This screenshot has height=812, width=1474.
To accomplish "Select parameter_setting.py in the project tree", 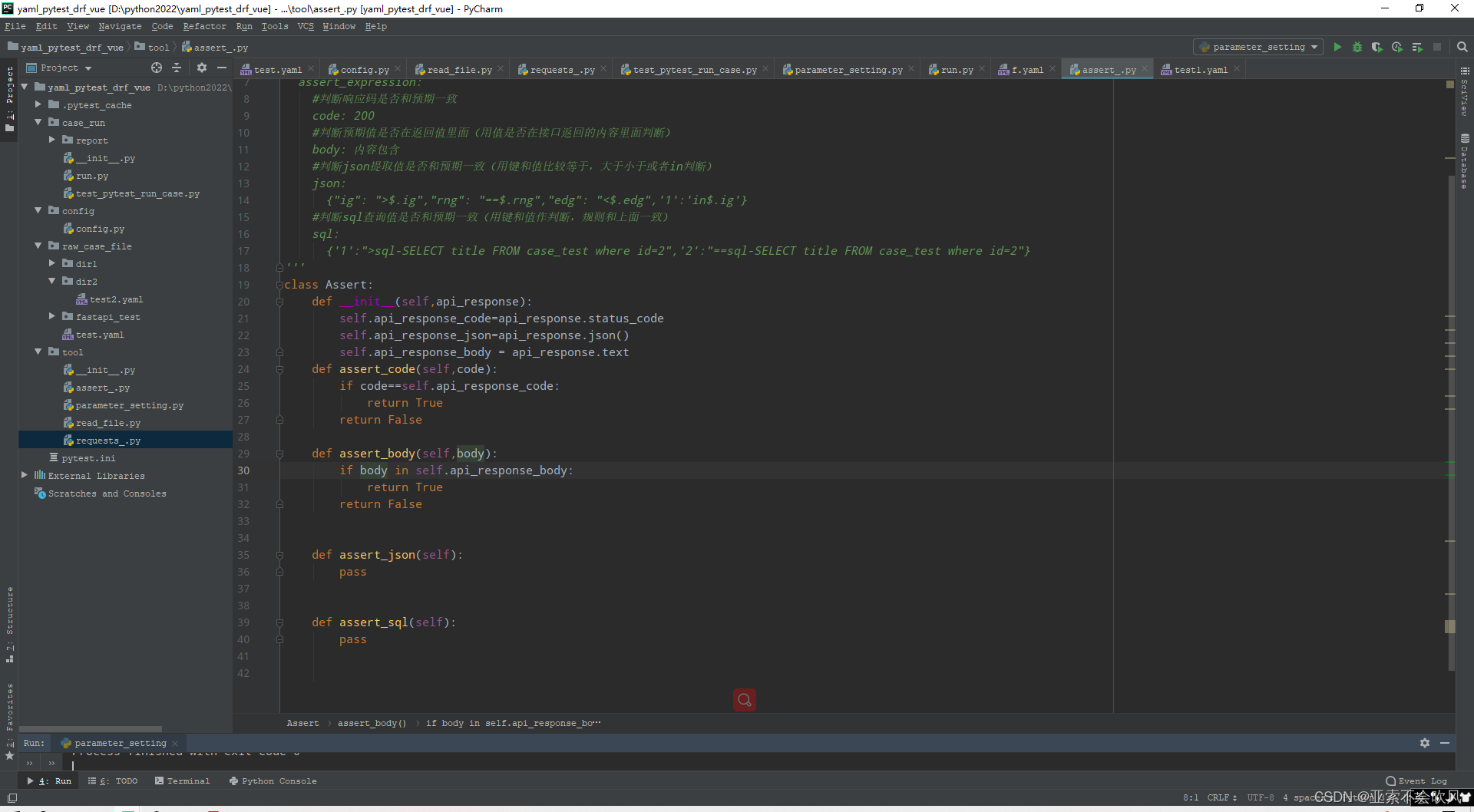I will pos(129,405).
